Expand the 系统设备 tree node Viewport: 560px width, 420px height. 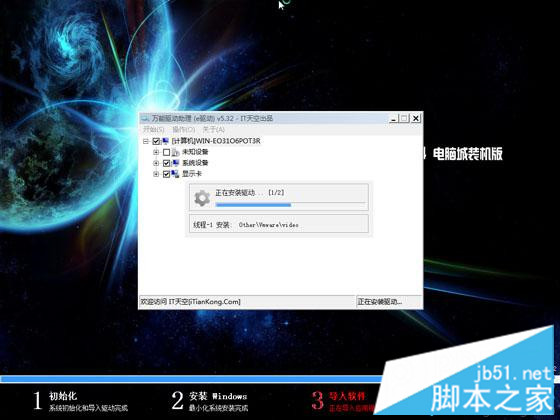pos(156,163)
